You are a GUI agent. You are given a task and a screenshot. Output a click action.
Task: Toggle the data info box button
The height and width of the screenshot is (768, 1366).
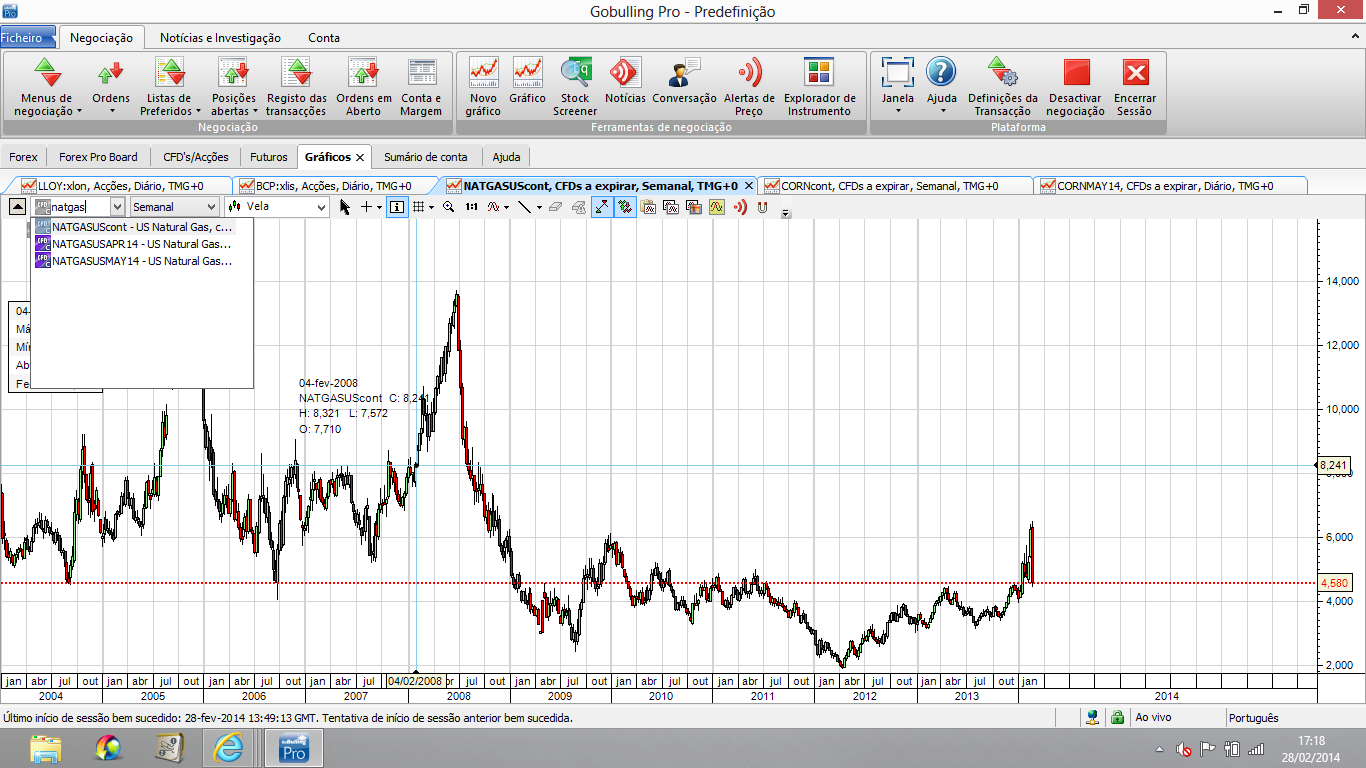[397, 207]
